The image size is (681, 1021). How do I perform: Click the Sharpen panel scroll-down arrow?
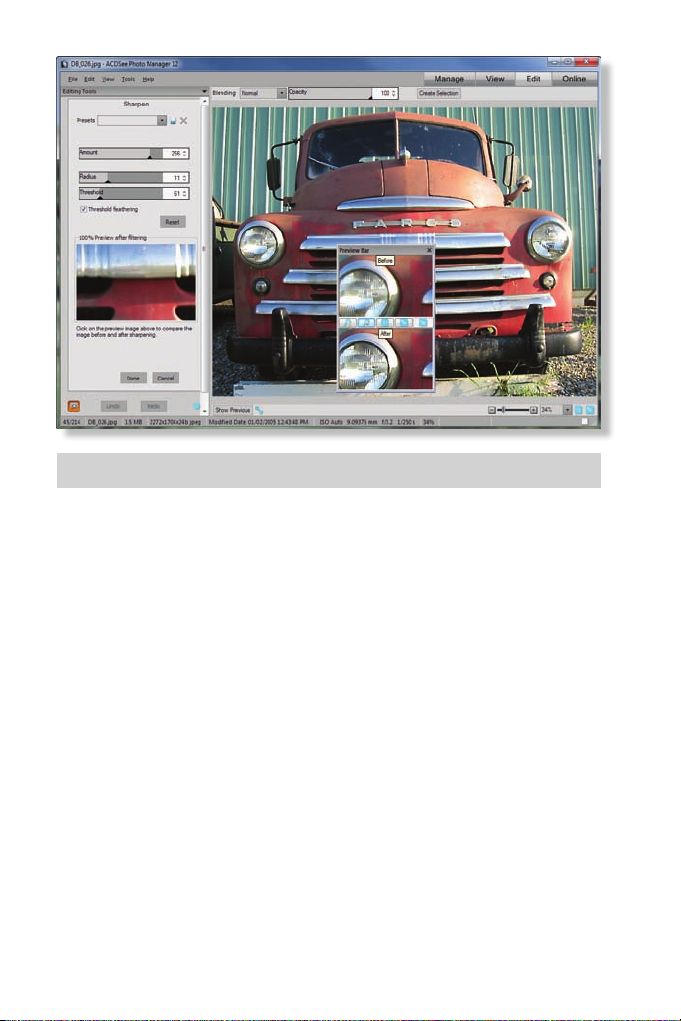[x=205, y=412]
